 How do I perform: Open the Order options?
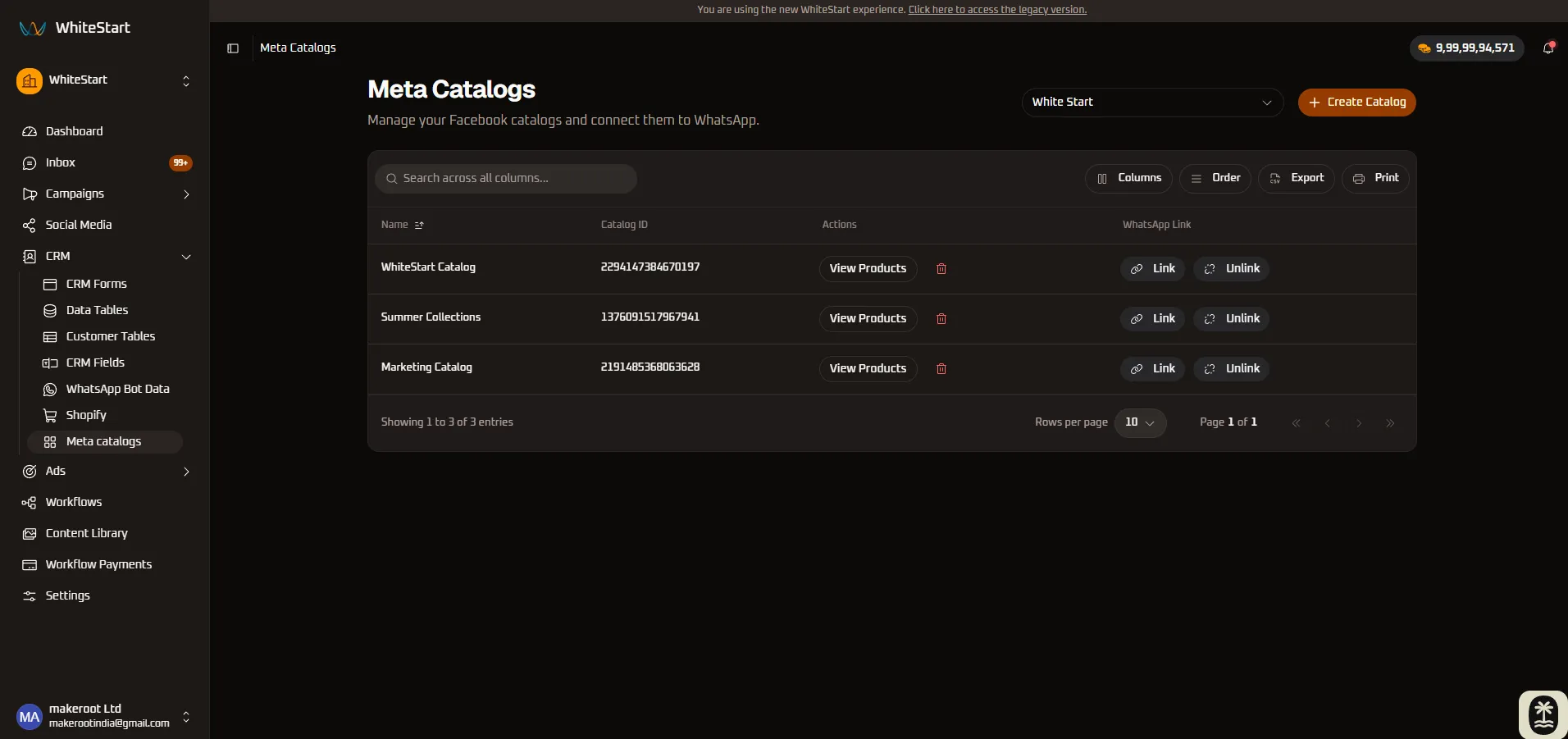click(1215, 179)
